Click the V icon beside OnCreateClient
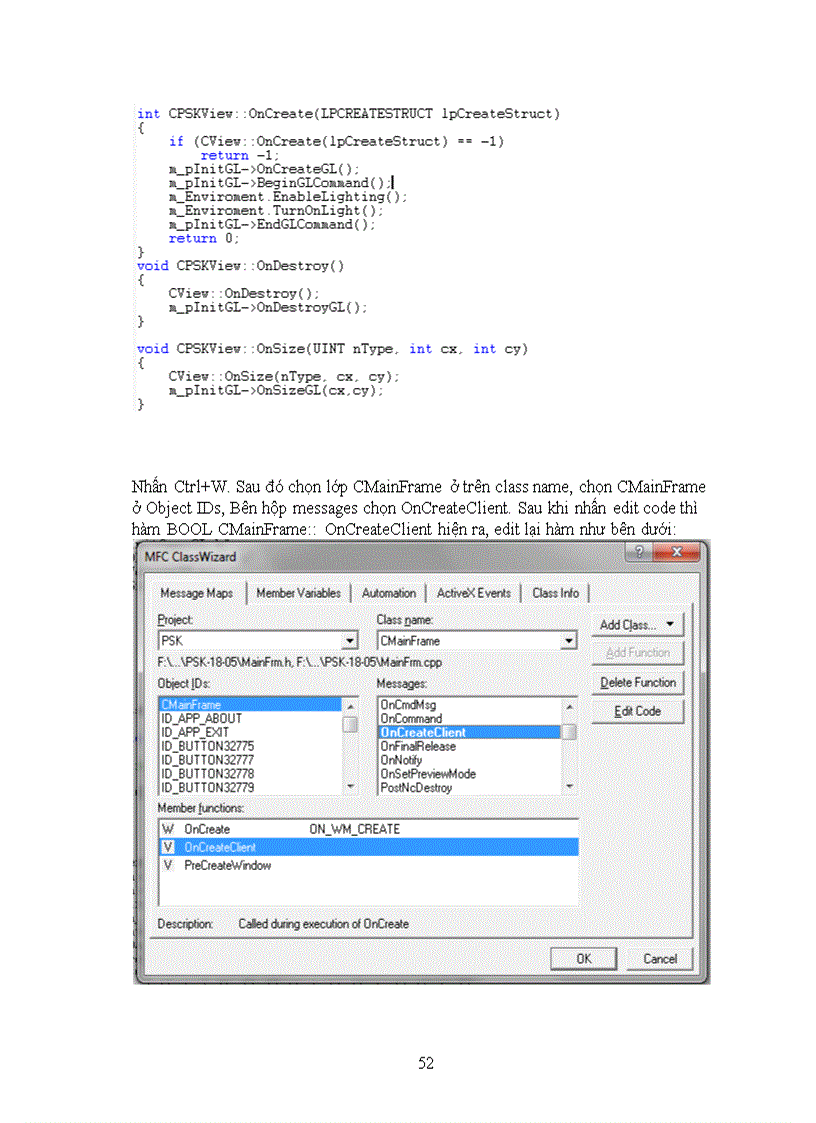Viewport: 816px width, 1123px height. (x=168, y=847)
